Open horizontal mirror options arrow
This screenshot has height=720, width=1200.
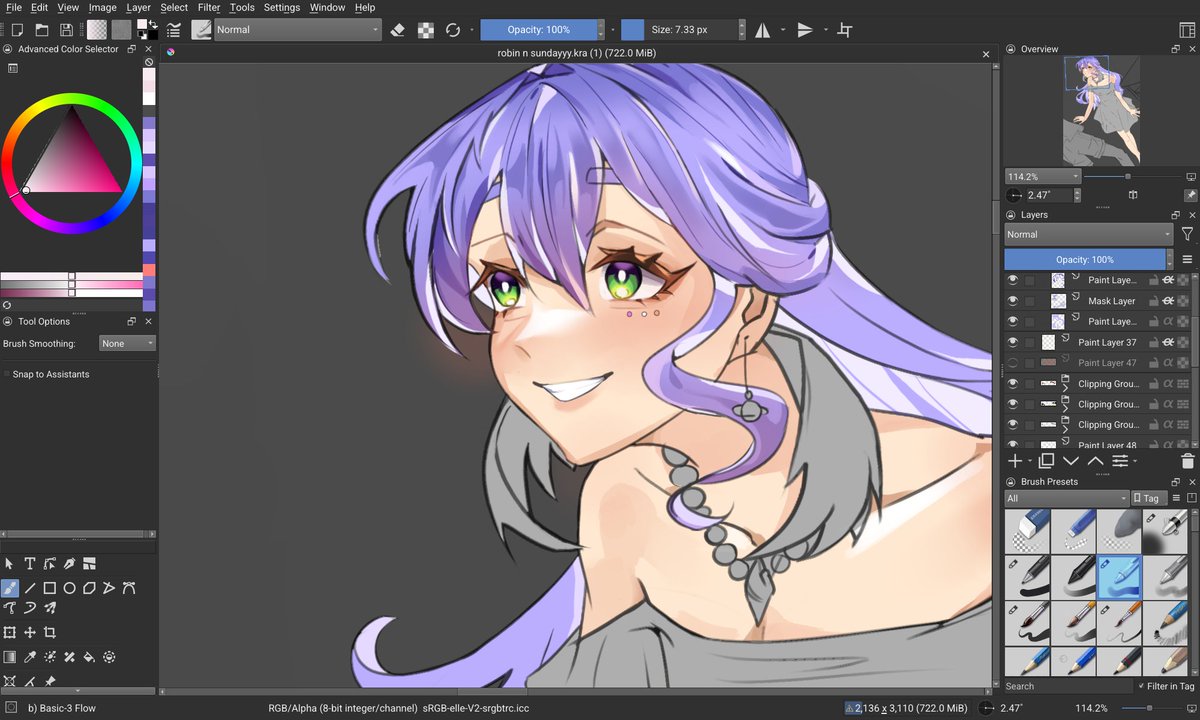pyautogui.click(x=783, y=30)
